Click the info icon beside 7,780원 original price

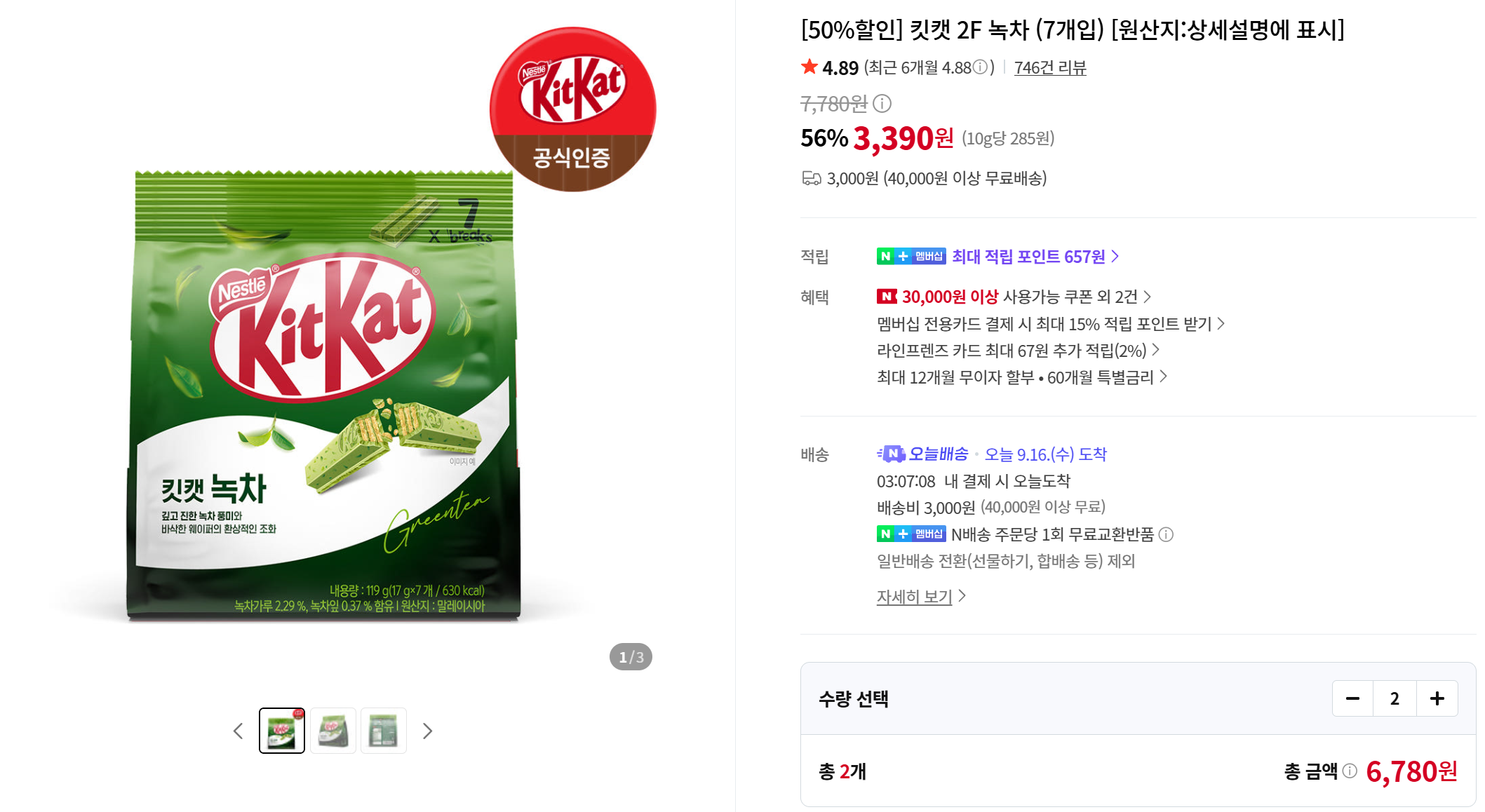click(x=882, y=104)
